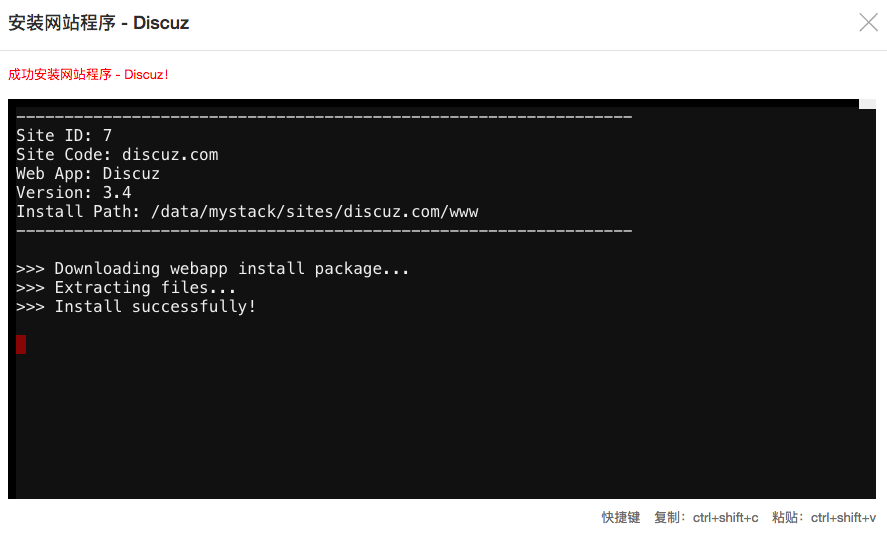The width and height of the screenshot is (887, 540).
Task: Click the '粘贴: ctrl+shift+v' hint
Action: coord(824,517)
